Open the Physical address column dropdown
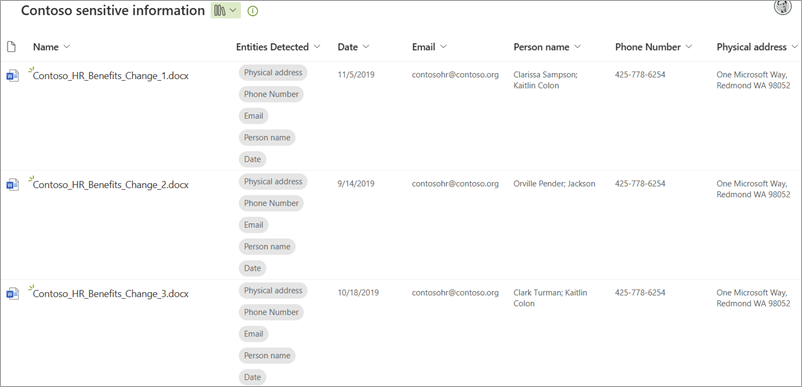The width and height of the screenshot is (802, 387). pyautogui.click(x=757, y=47)
